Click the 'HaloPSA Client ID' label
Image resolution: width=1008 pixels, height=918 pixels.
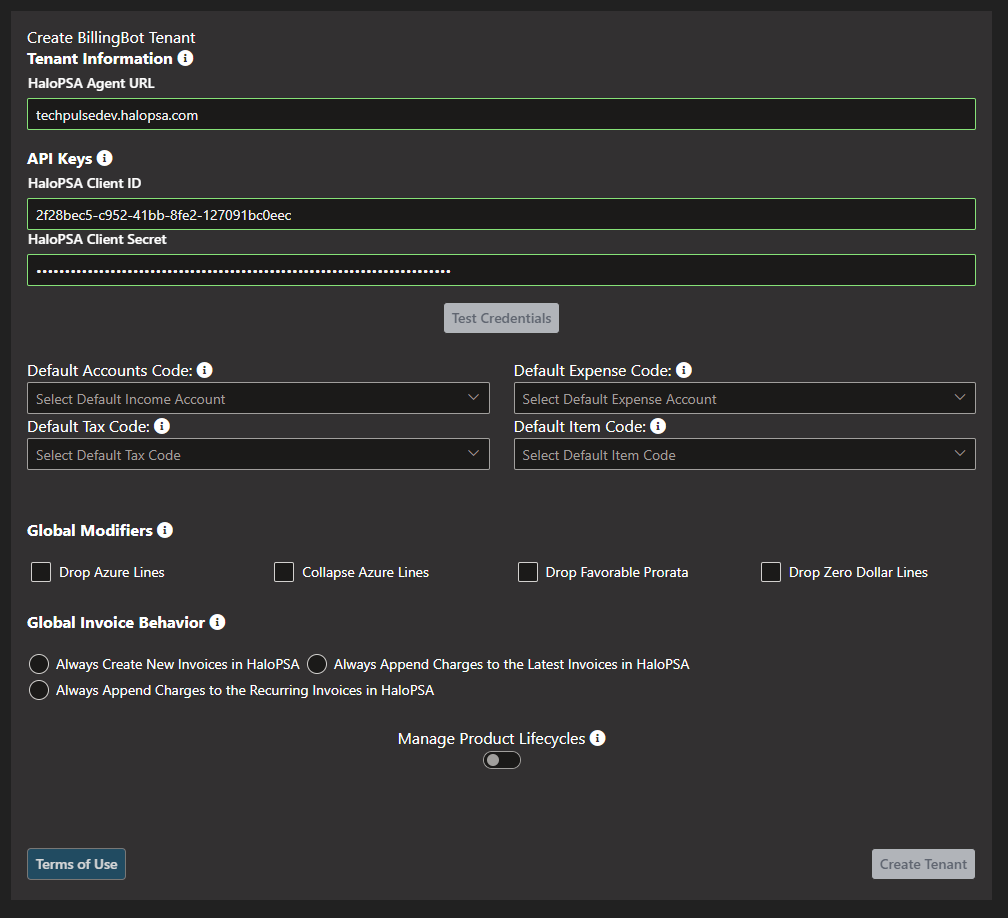click(85, 183)
